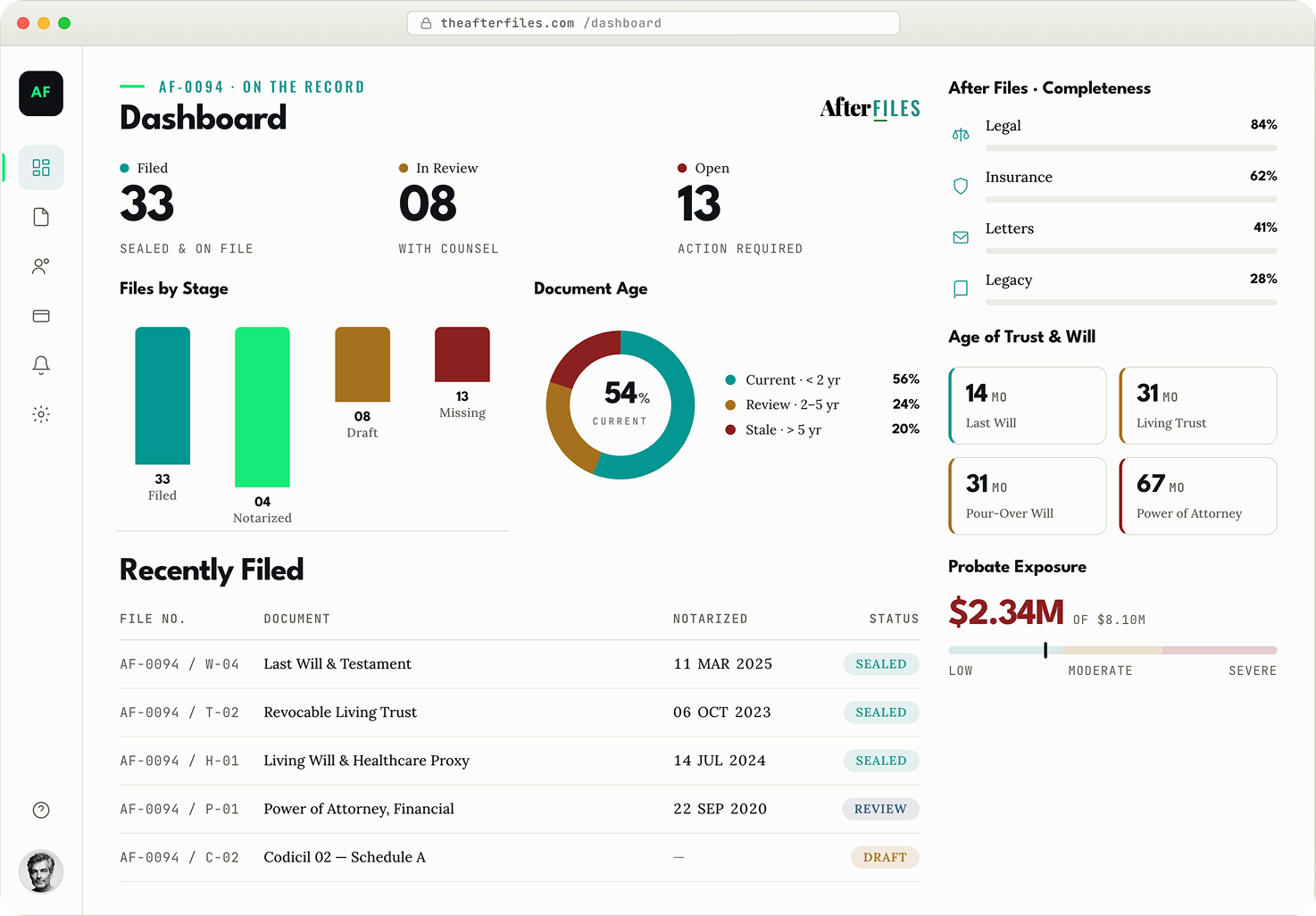Open the Last Will & Testament document row
The height and width of the screenshot is (916, 1316).
click(x=520, y=664)
